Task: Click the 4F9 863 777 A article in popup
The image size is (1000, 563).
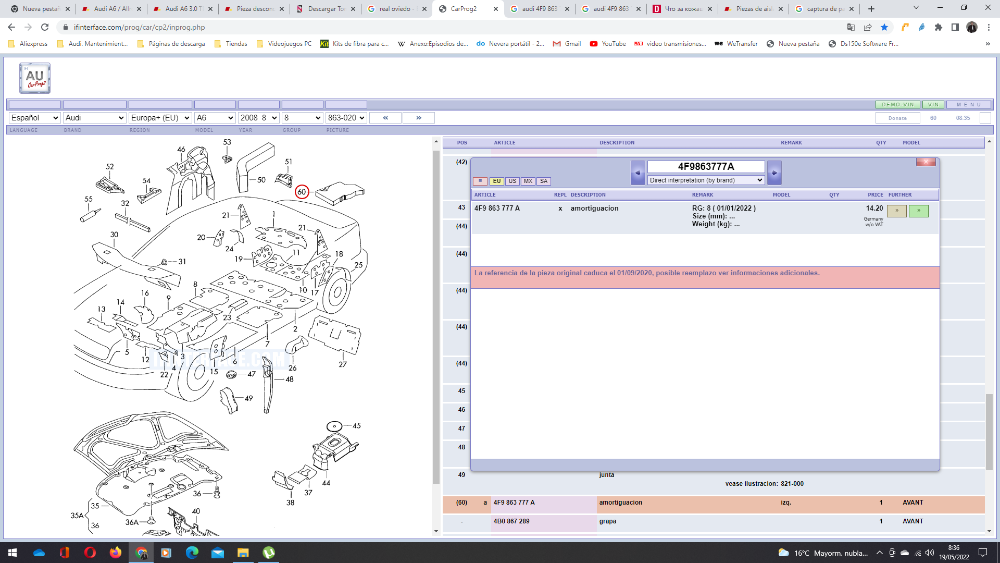Action: (497, 208)
